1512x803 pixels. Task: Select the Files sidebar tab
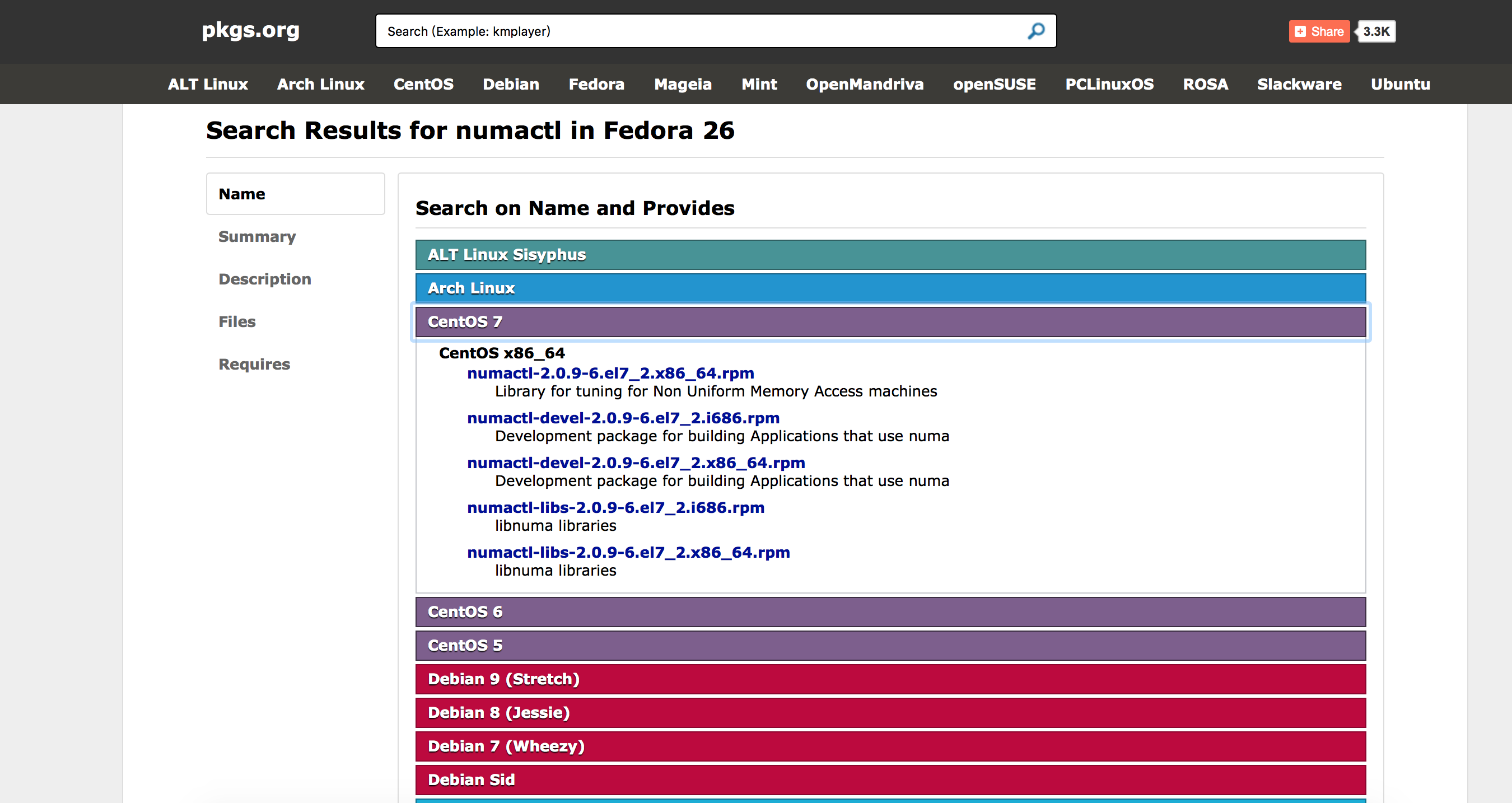point(237,321)
